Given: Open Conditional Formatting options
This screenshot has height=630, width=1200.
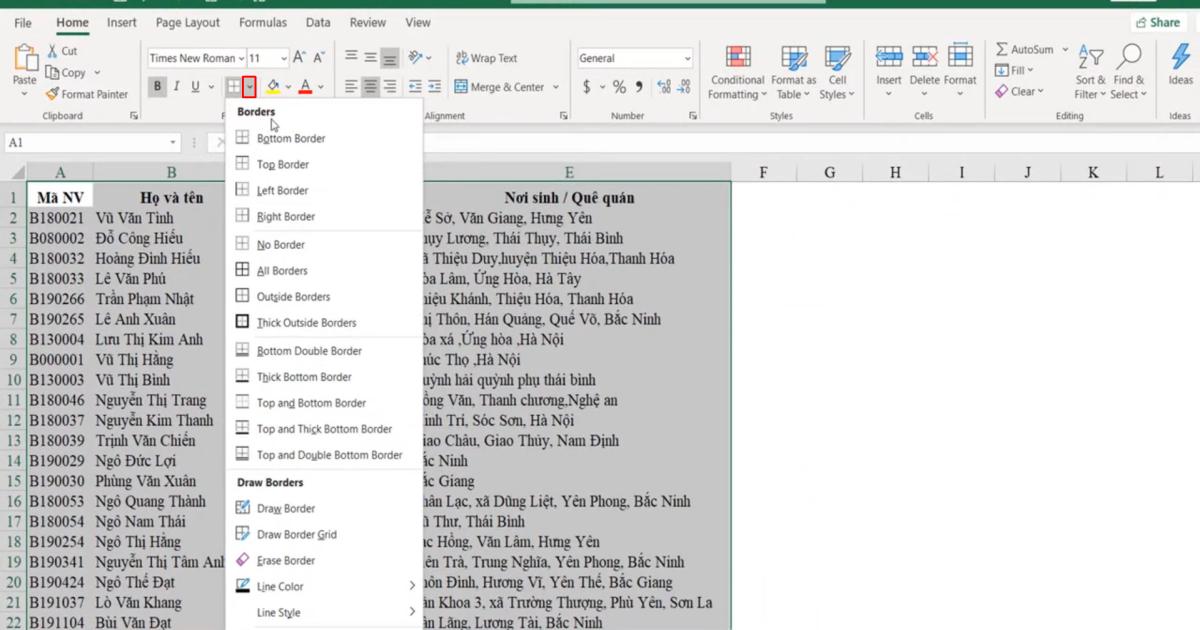Looking at the screenshot, I should (x=737, y=70).
